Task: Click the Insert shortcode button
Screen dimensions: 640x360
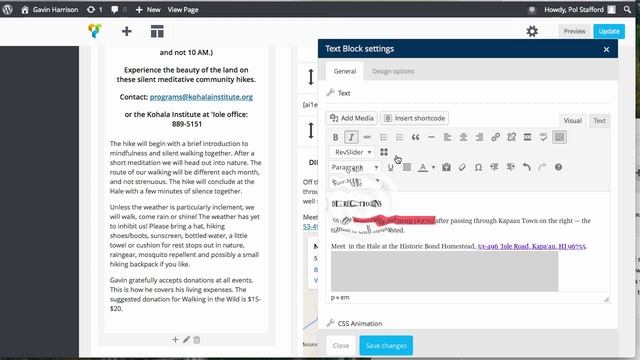Action: [x=414, y=118]
